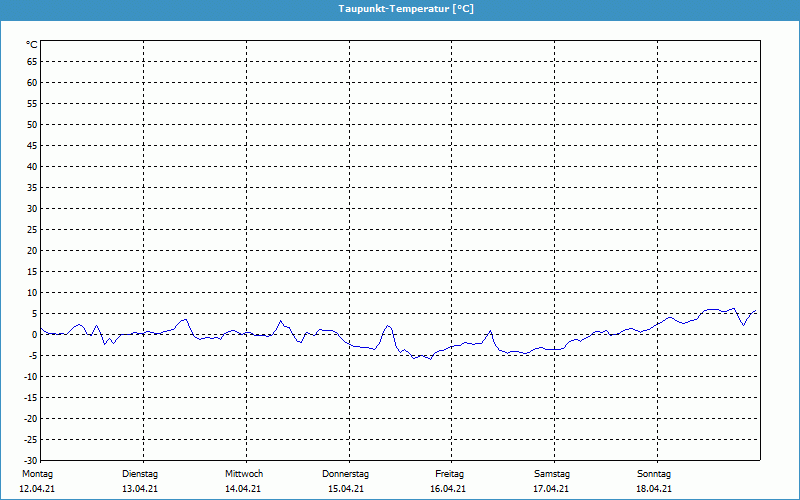Select the Dienstag day label
Screen dimensions: 800x500
pyautogui.click(x=140, y=474)
